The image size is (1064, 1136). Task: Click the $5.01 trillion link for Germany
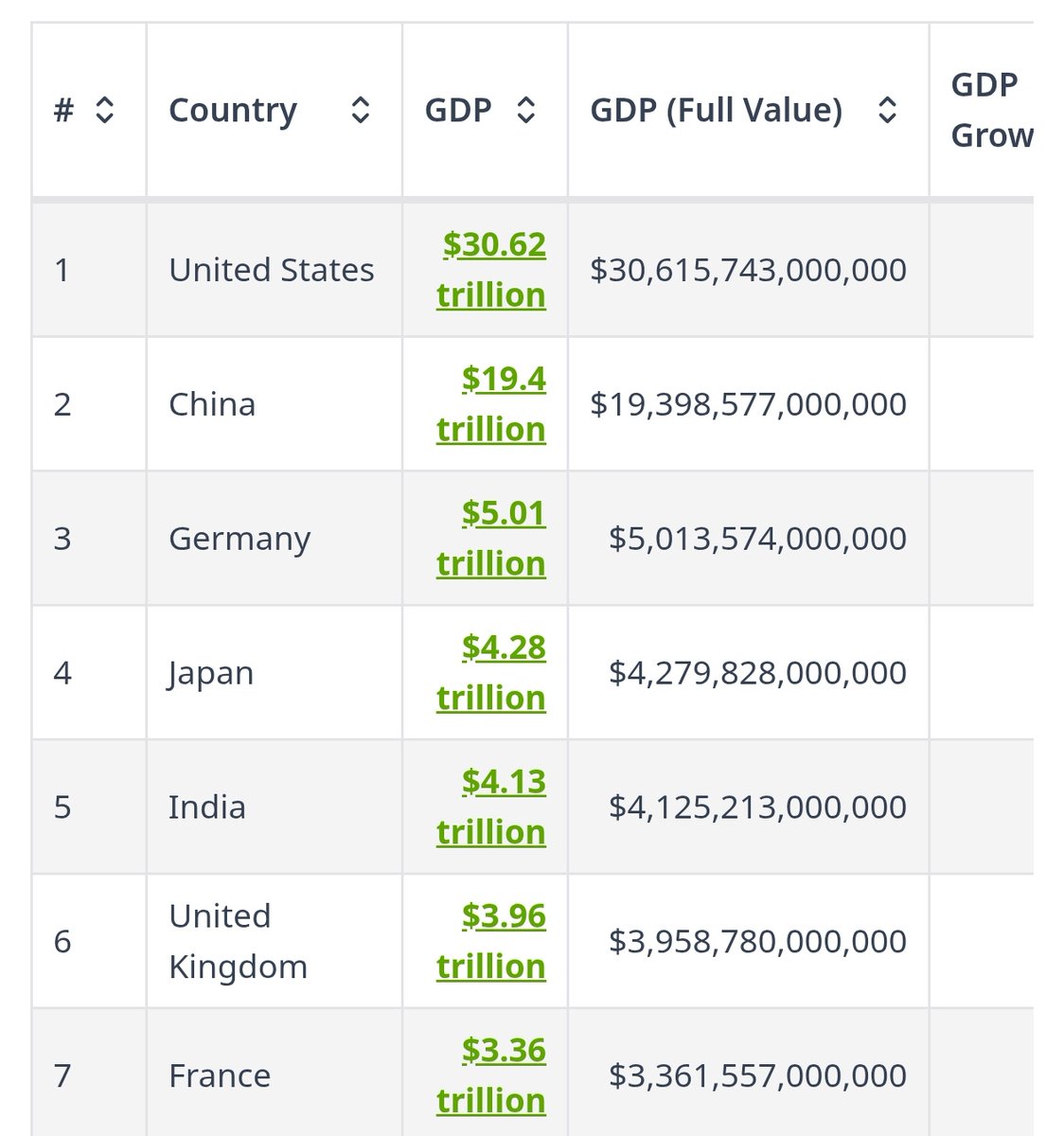(490, 538)
